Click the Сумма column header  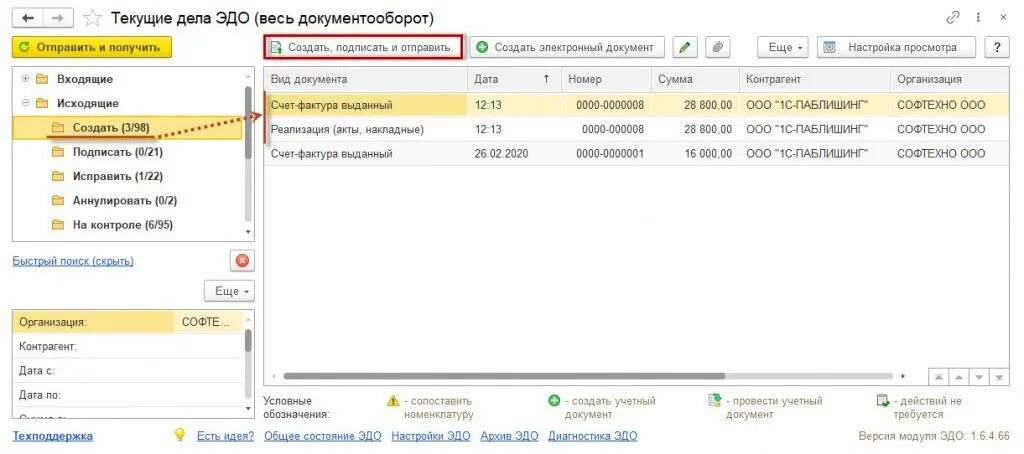(695, 79)
